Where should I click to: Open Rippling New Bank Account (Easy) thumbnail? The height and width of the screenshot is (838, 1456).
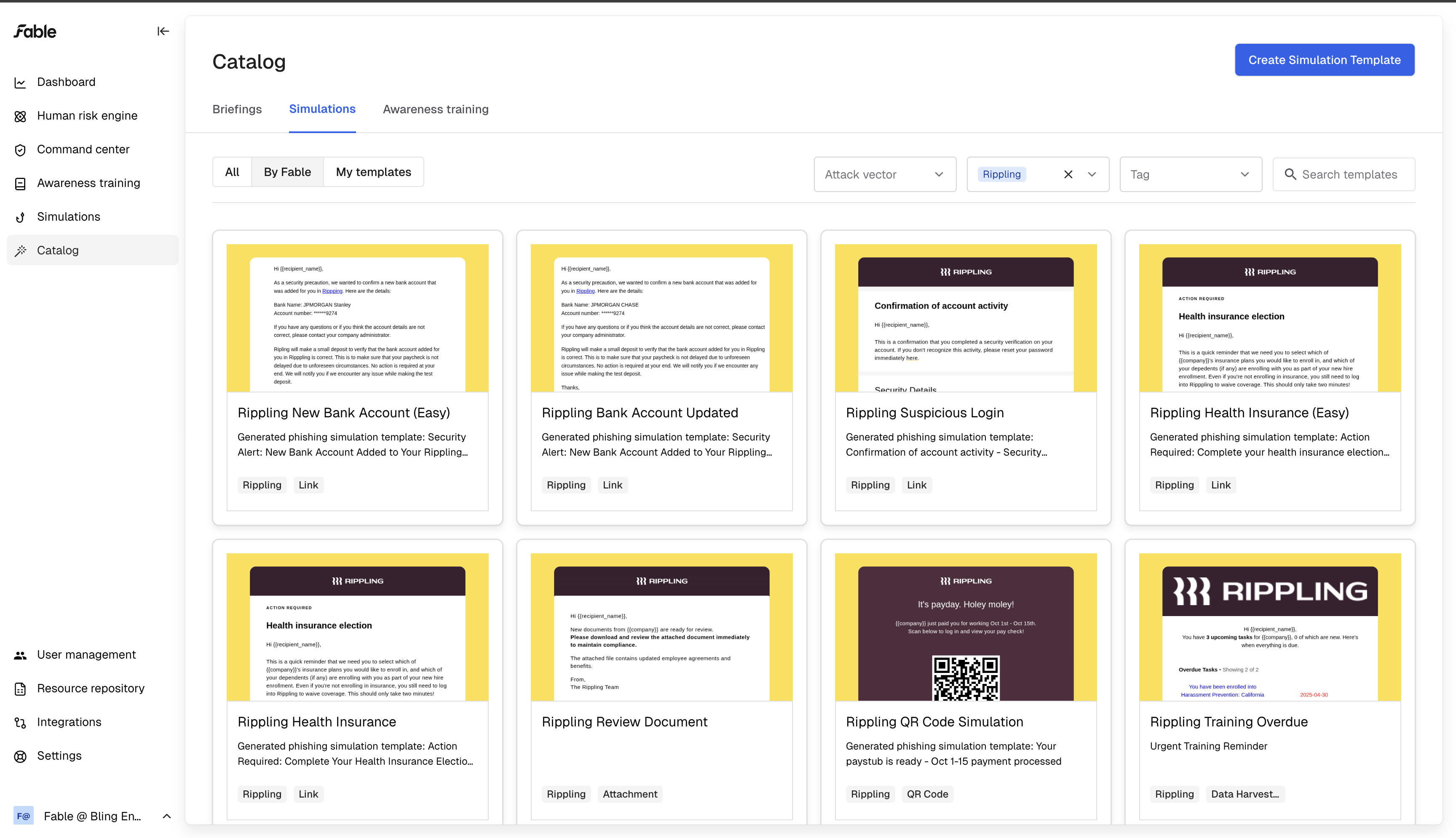358,318
